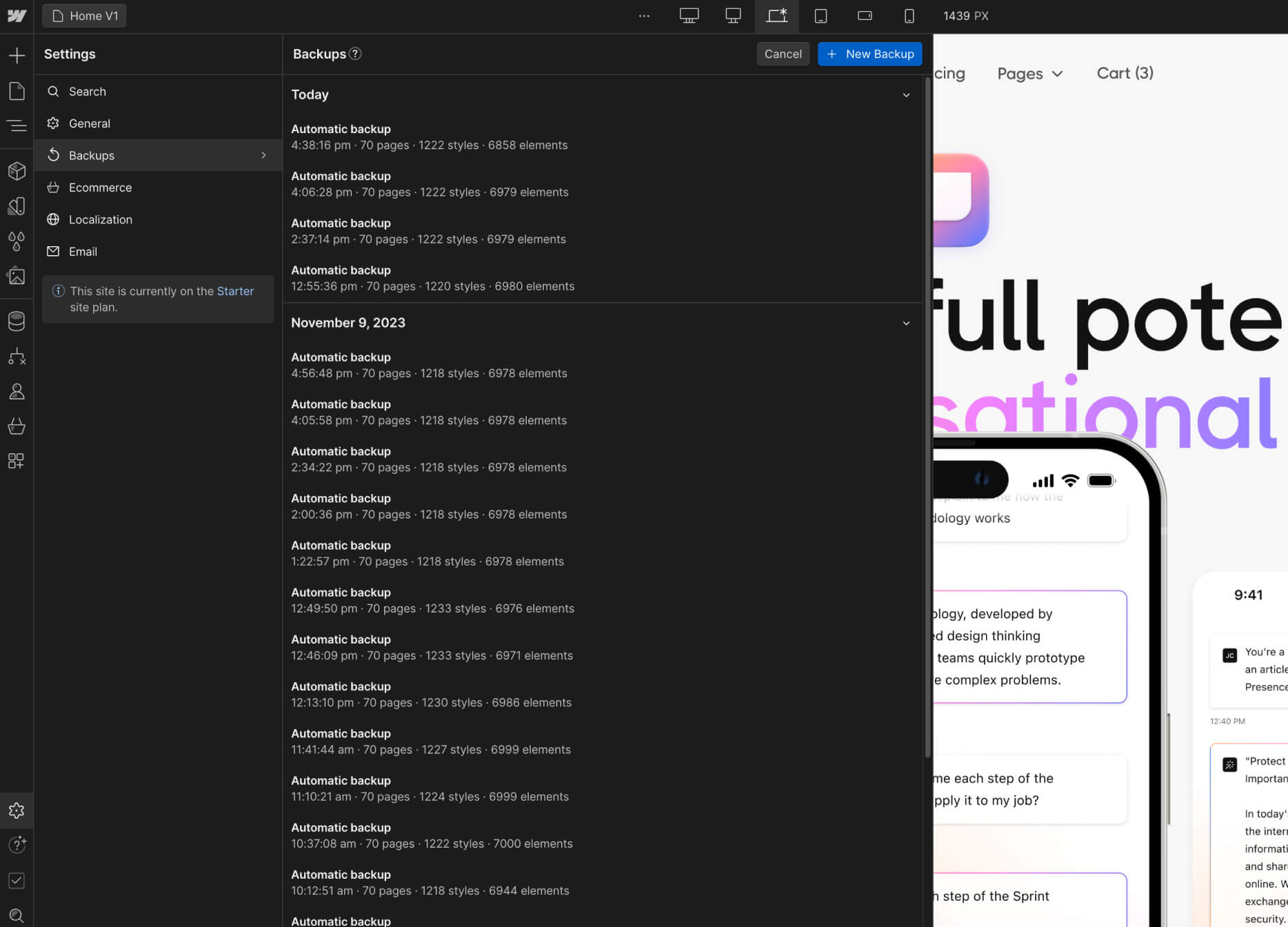Viewport: 1288px width, 927px height.
Task: Open the Navigator panel
Action: [17, 125]
